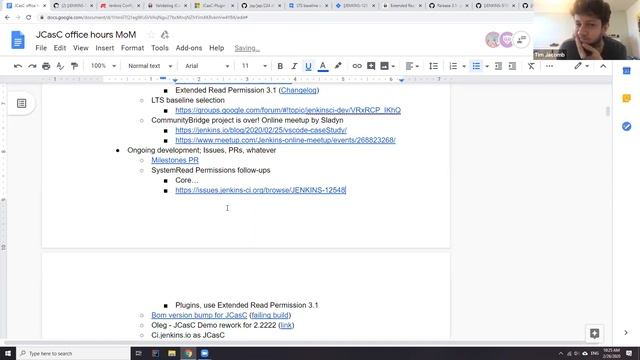Open the Format menu

(133, 48)
